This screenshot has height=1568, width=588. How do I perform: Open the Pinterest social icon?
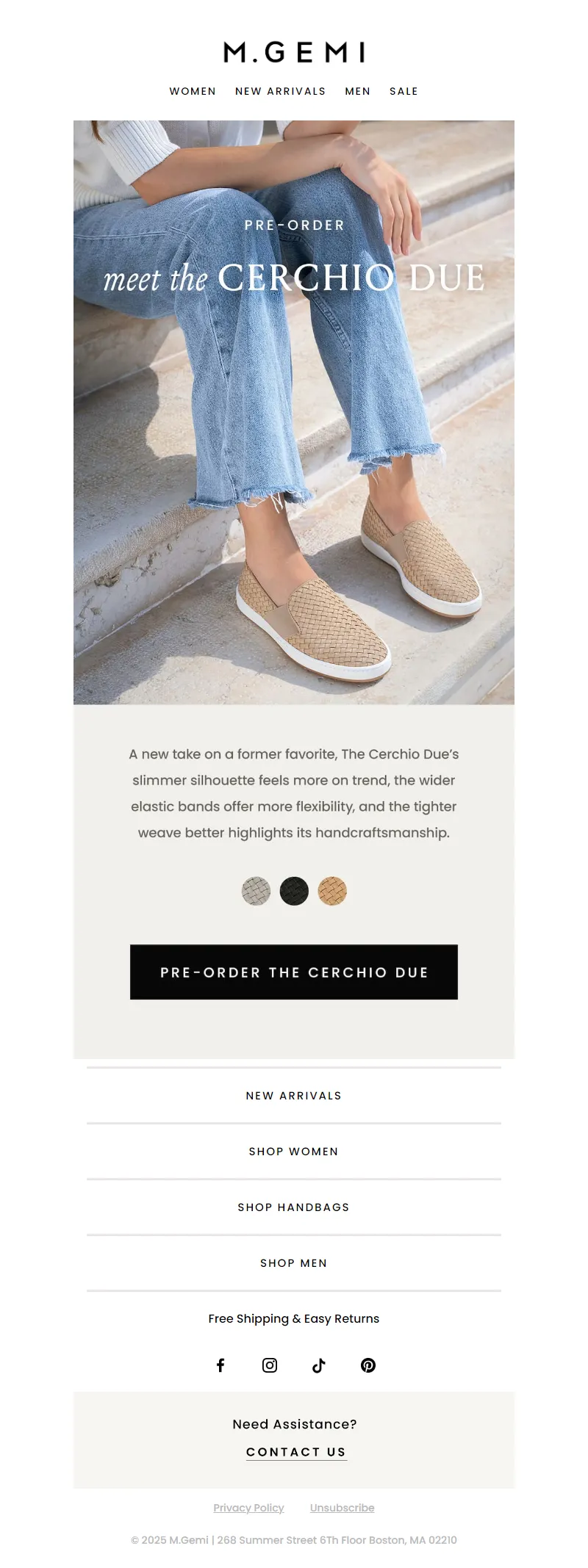tap(368, 1365)
